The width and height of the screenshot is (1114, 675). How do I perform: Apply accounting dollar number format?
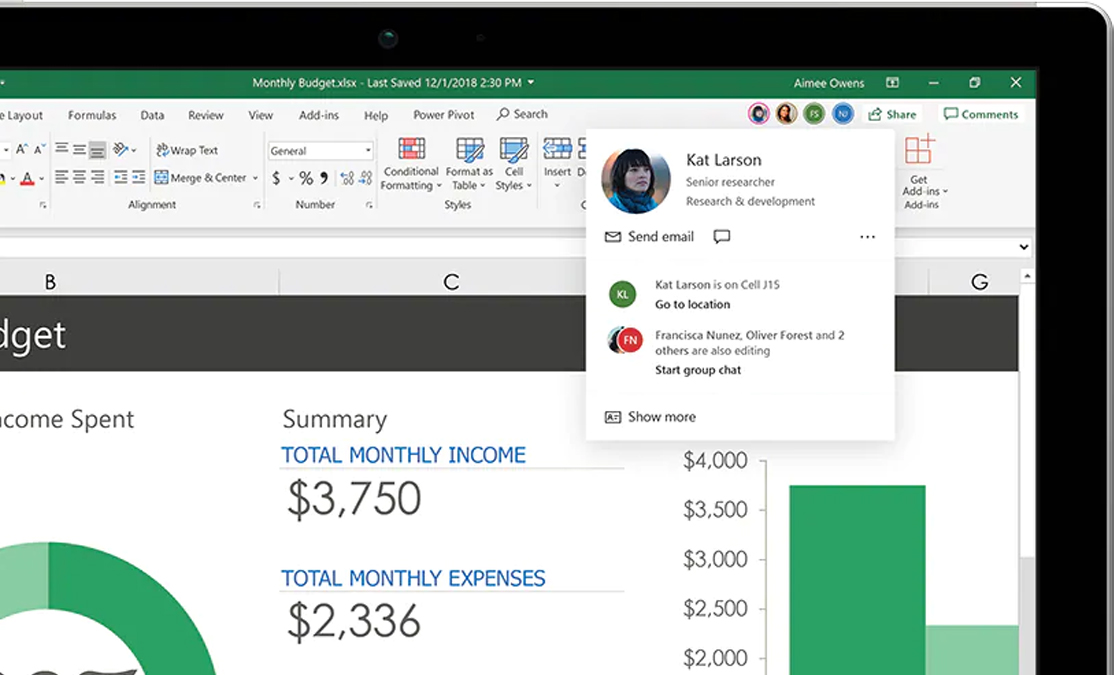(276, 178)
